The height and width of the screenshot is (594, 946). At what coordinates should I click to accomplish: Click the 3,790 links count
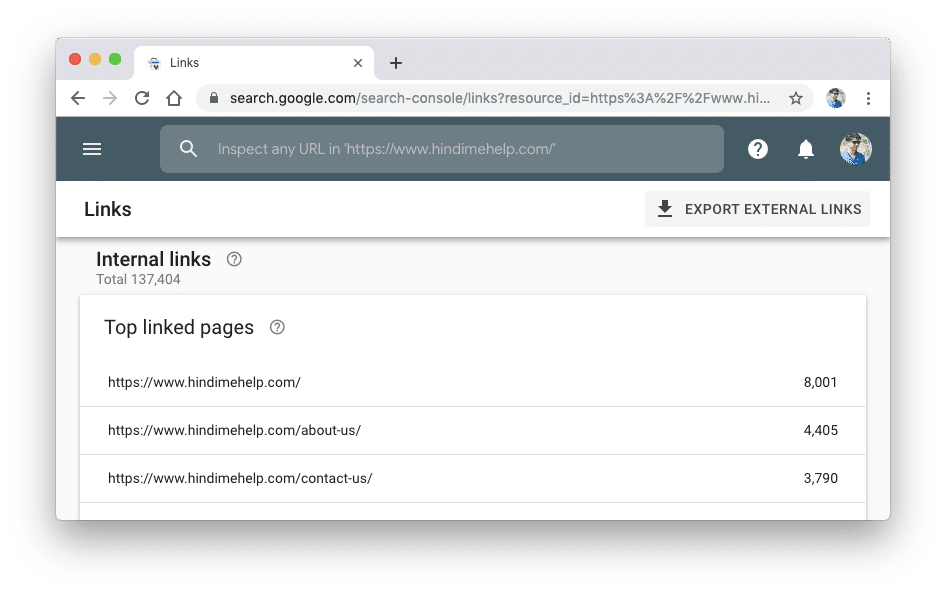(x=821, y=478)
